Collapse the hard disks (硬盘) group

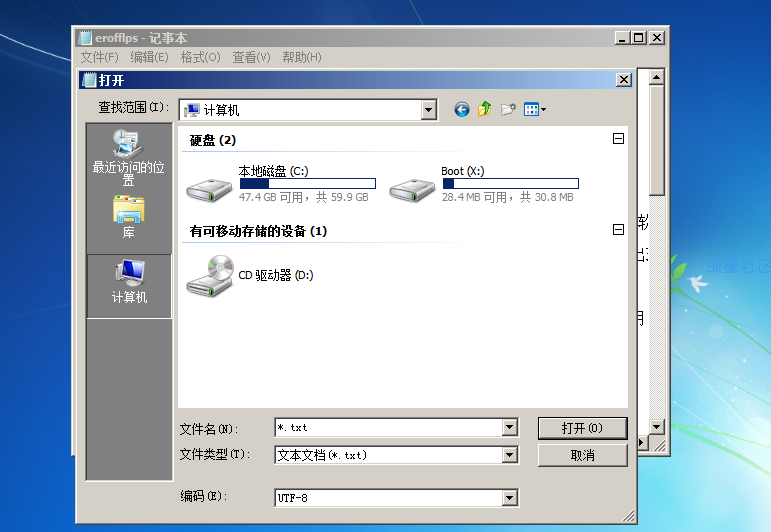(x=618, y=140)
